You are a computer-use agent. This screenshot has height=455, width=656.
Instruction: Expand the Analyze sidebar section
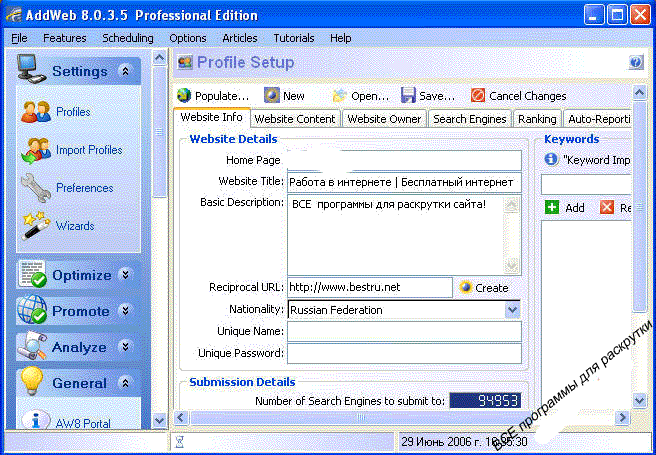[x=125, y=347]
